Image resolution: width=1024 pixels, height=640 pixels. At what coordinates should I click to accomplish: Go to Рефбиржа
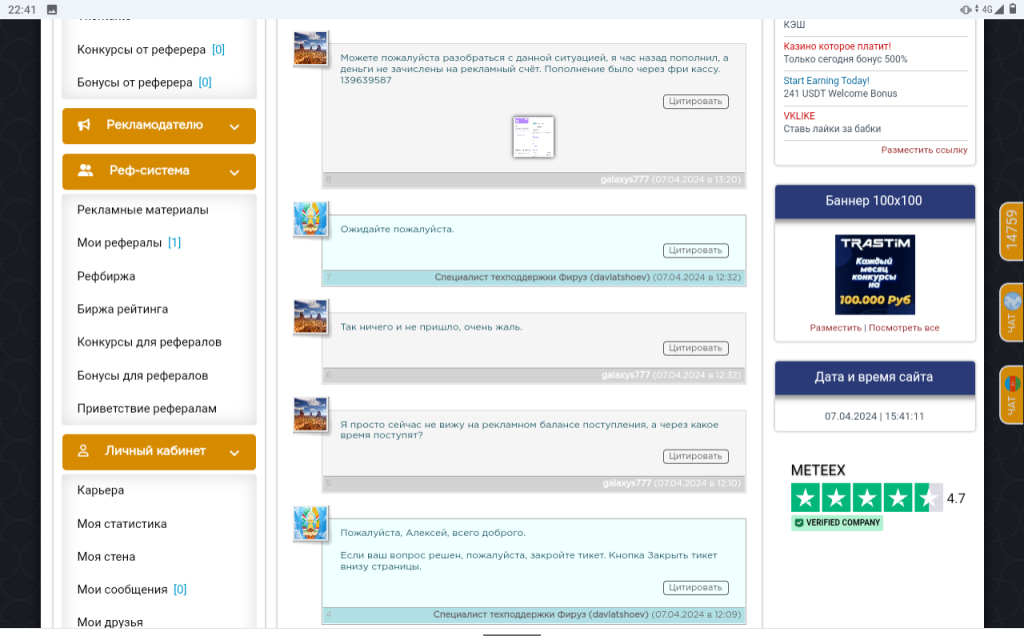[x=106, y=276]
